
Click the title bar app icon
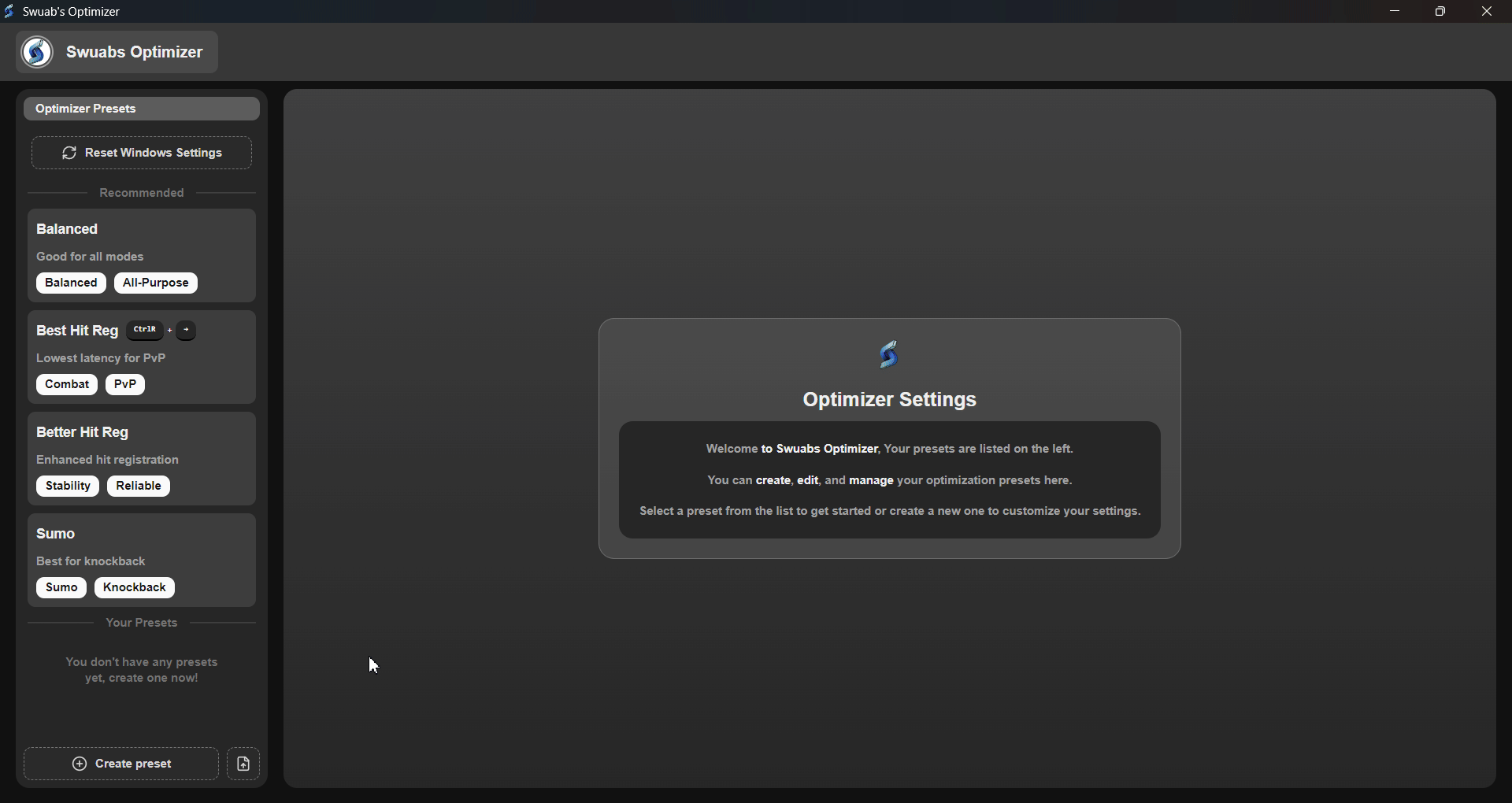coord(9,12)
